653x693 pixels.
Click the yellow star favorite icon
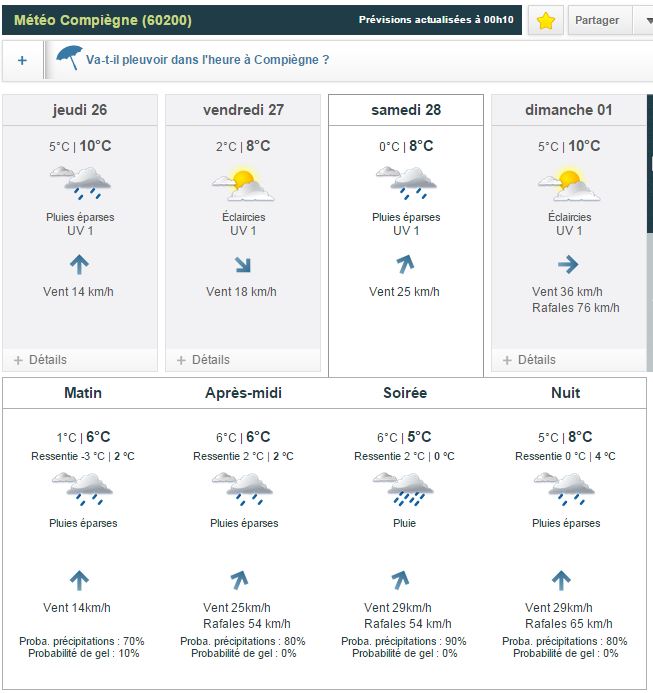[545, 21]
